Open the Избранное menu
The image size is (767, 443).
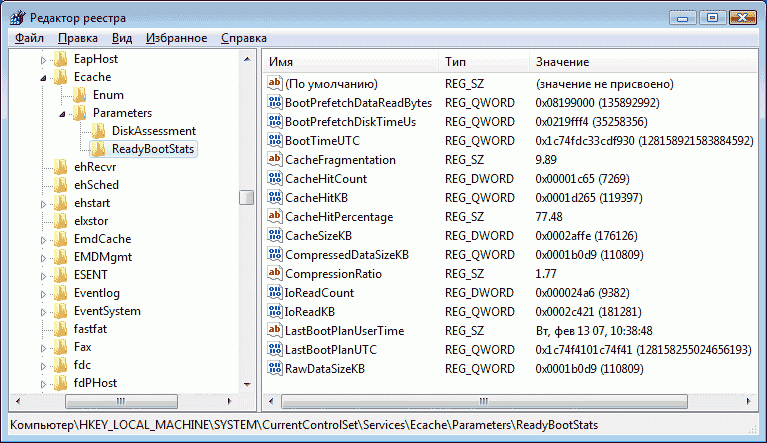[177, 38]
